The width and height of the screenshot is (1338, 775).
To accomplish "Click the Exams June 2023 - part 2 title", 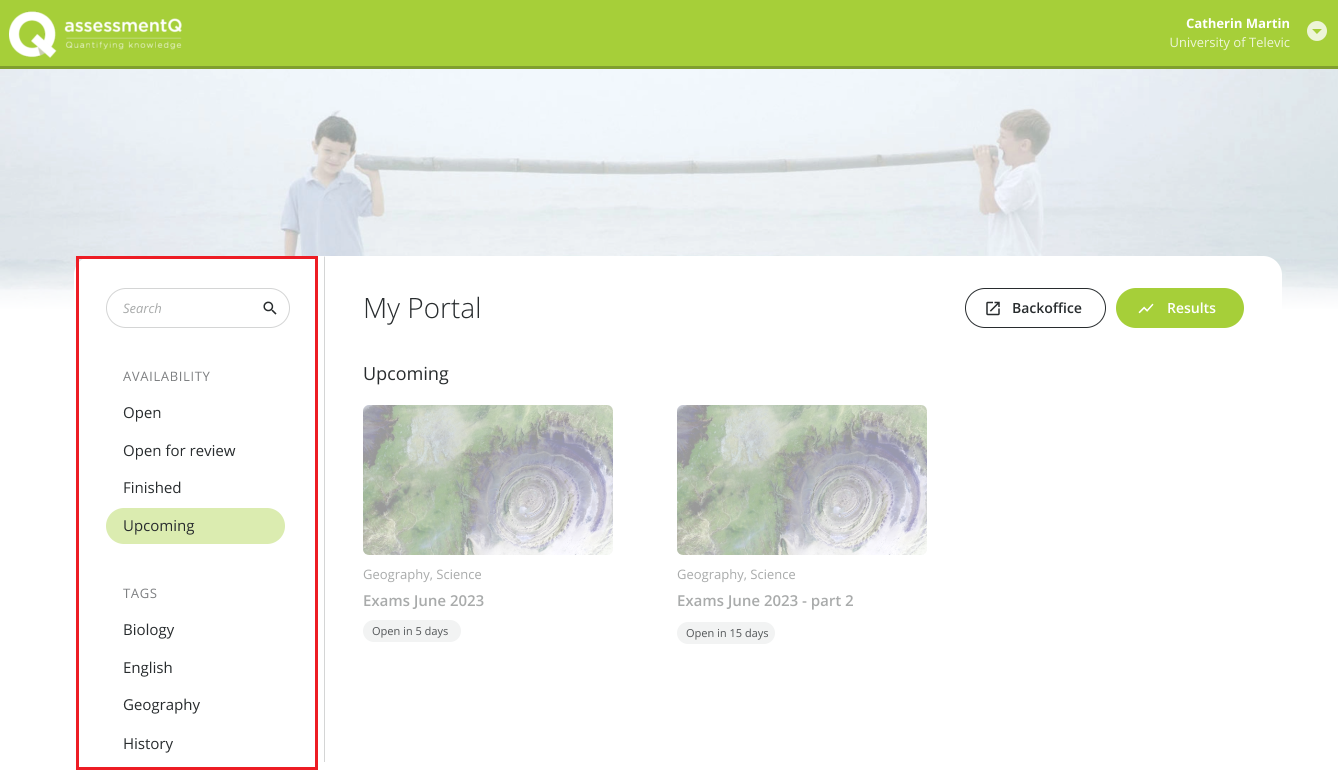I will (765, 601).
